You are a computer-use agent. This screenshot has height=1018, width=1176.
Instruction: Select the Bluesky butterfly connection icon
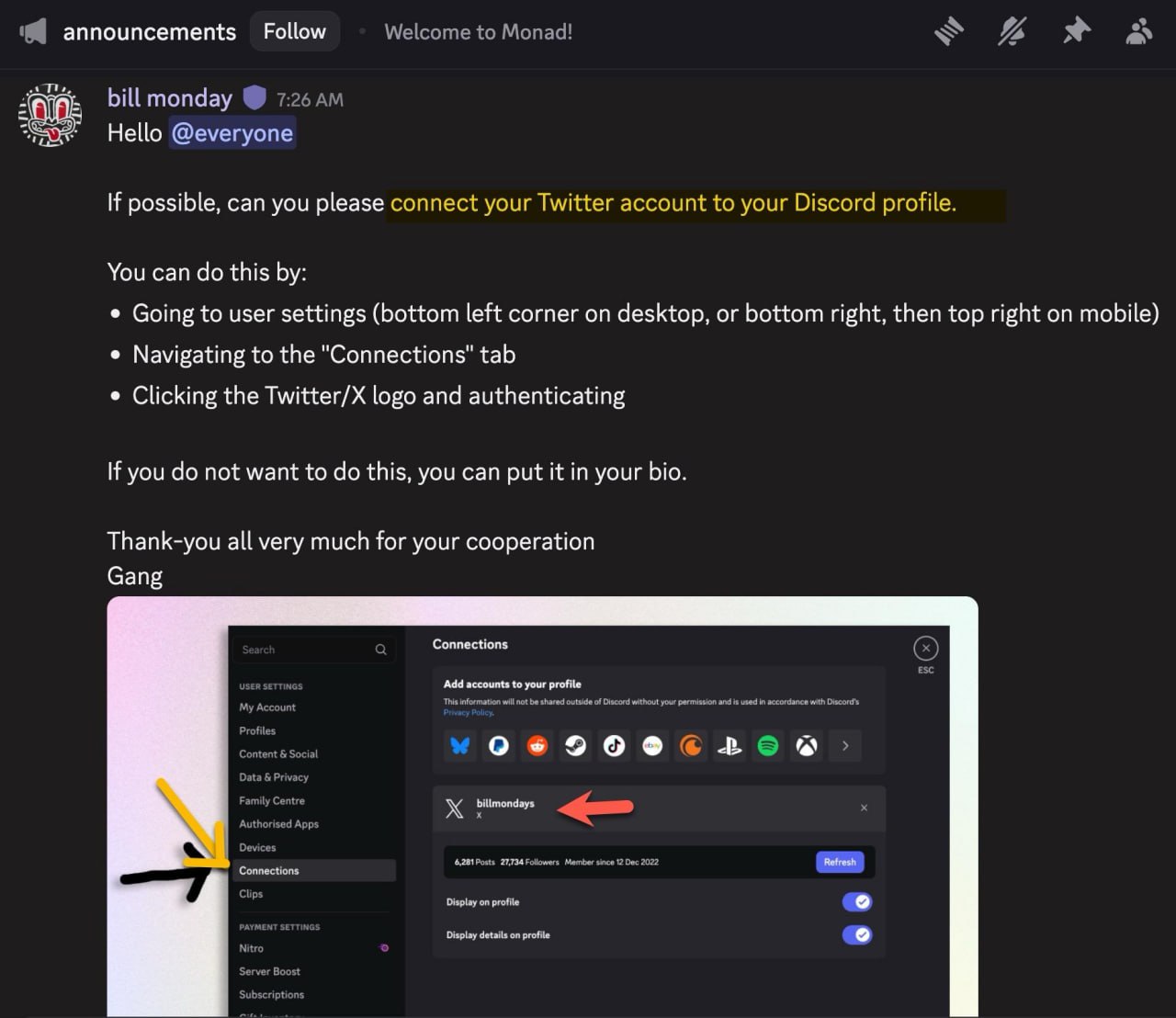(460, 746)
